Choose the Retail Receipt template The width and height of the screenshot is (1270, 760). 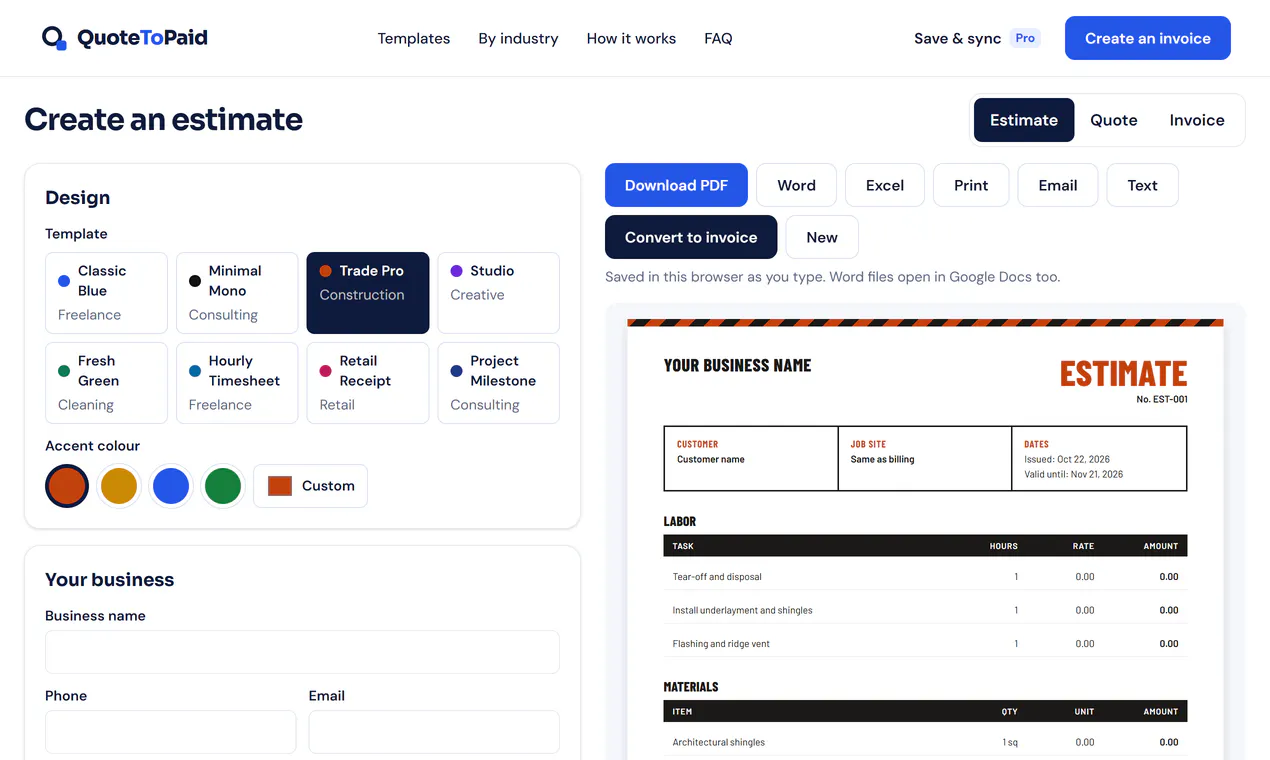click(368, 383)
